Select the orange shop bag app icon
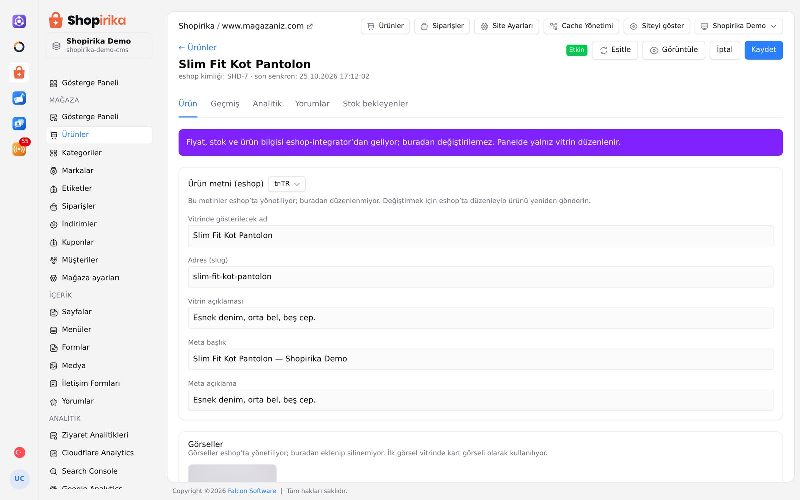Viewport: 800px width, 500px height. [x=19, y=72]
